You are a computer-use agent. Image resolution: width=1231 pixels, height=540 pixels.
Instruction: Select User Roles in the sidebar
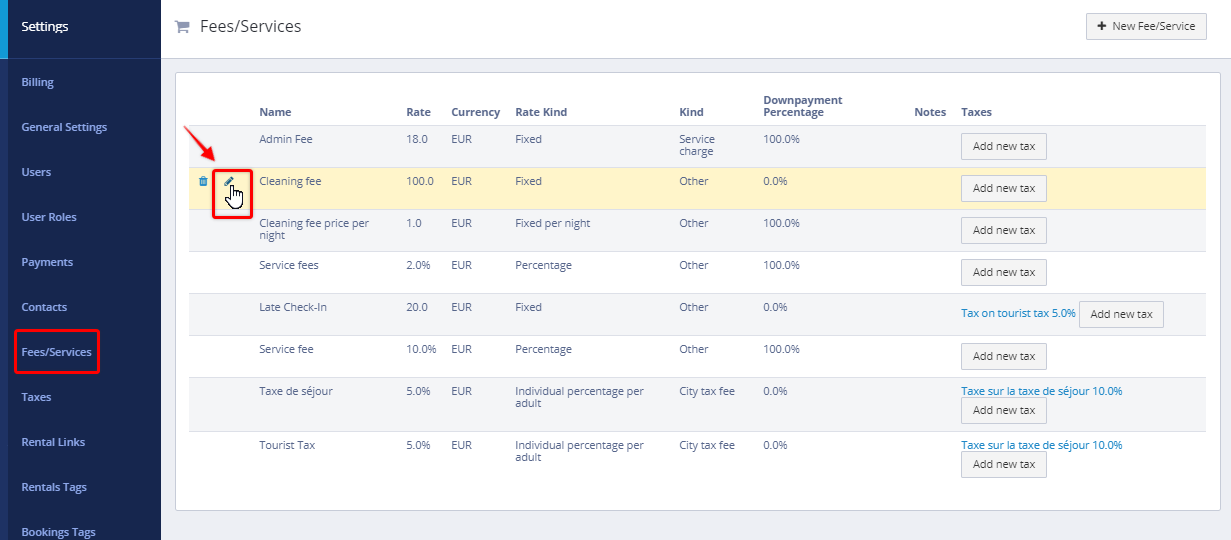pos(49,217)
